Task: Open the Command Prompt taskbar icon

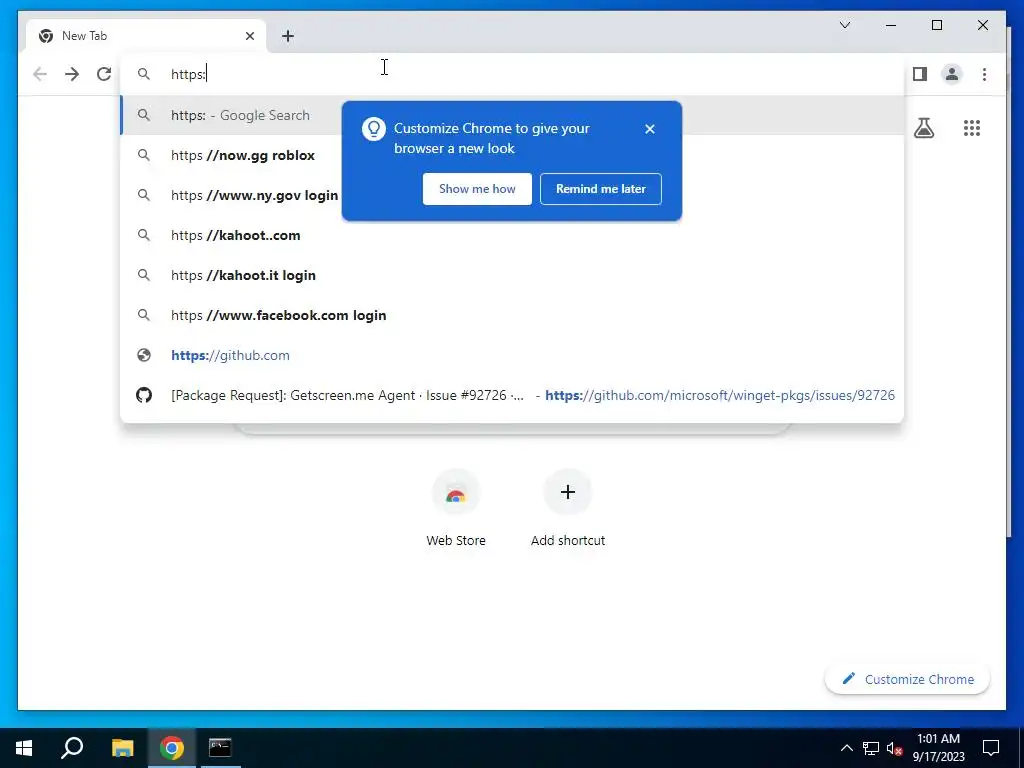Action: 220,748
